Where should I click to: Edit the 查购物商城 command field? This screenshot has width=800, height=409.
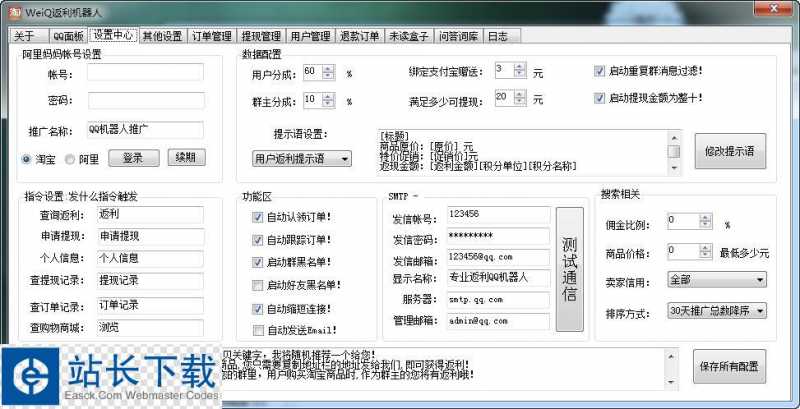(149, 327)
